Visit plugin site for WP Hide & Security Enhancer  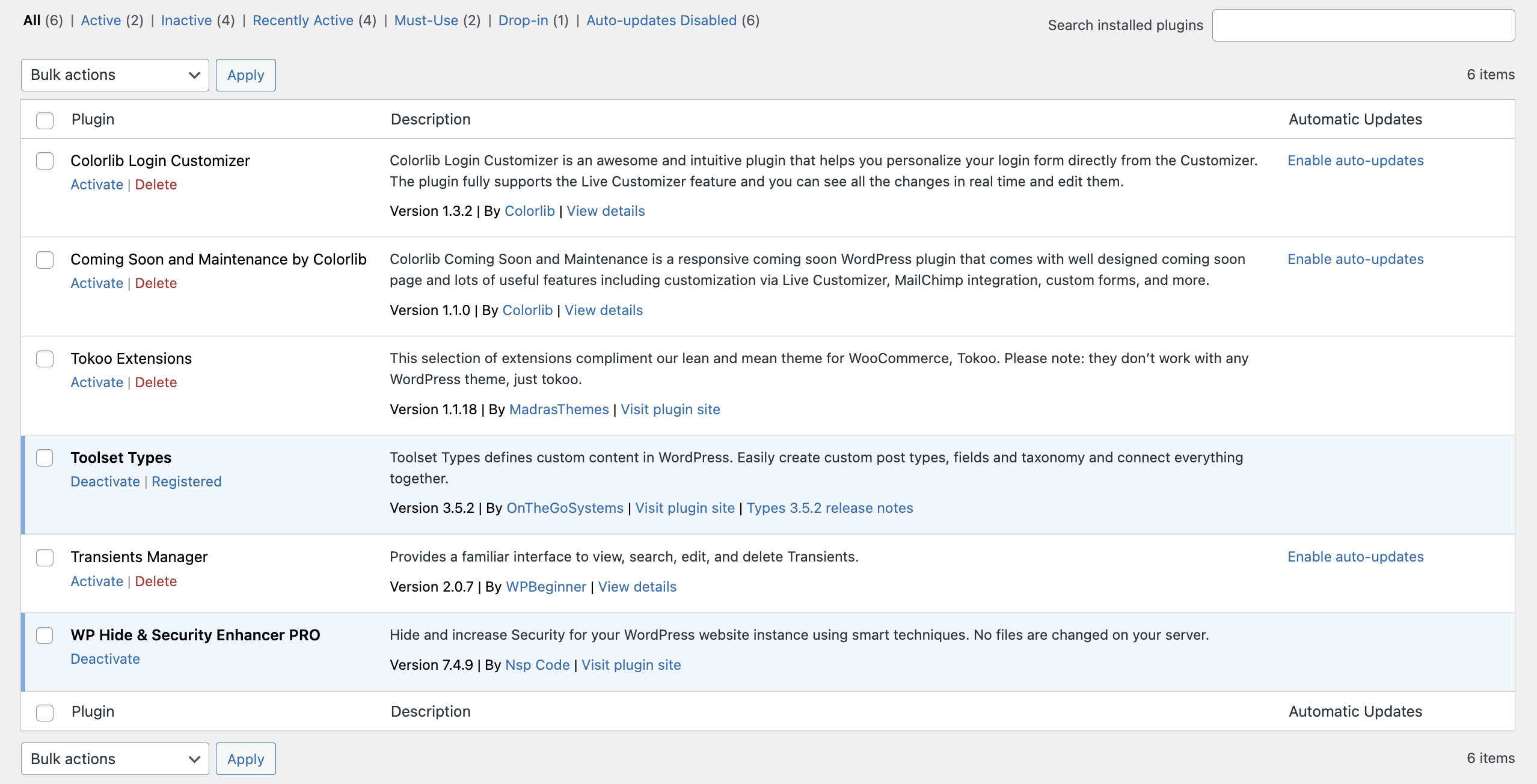coord(631,665)
